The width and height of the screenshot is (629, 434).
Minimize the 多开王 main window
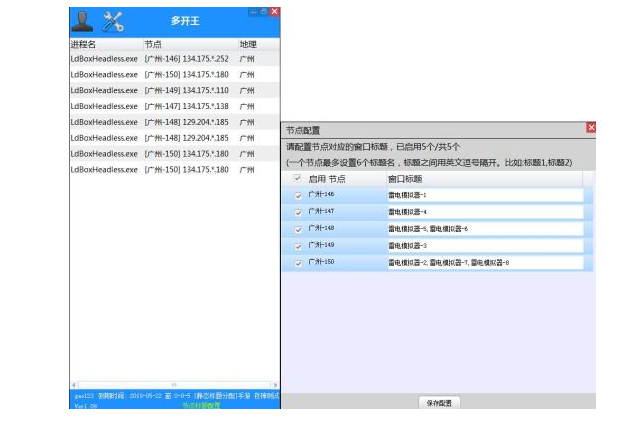(253, 12)
